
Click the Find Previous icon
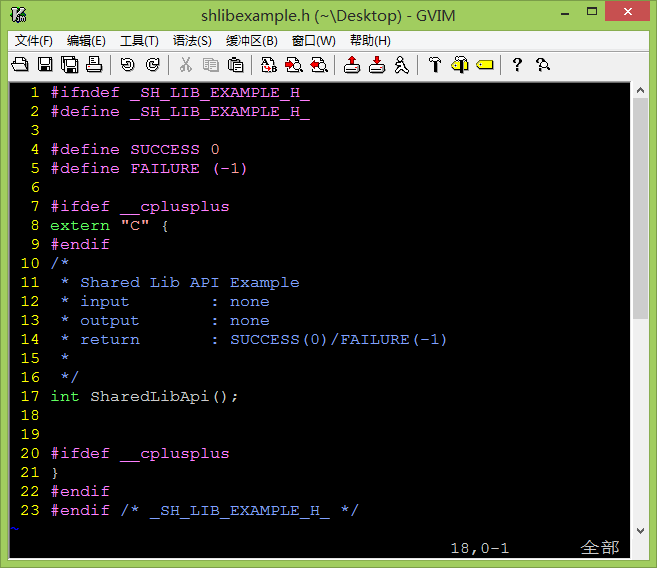tap(319, 65)
